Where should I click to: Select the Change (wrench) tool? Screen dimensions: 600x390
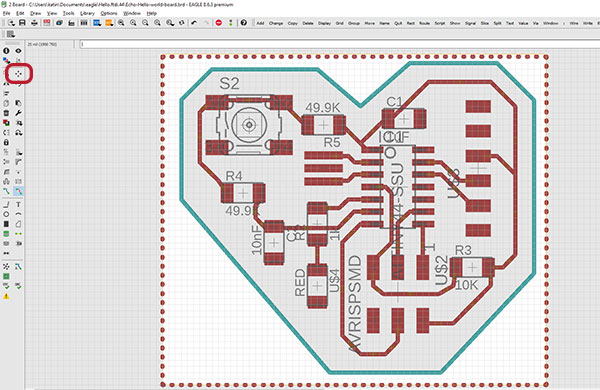click(x=18, y=113)
